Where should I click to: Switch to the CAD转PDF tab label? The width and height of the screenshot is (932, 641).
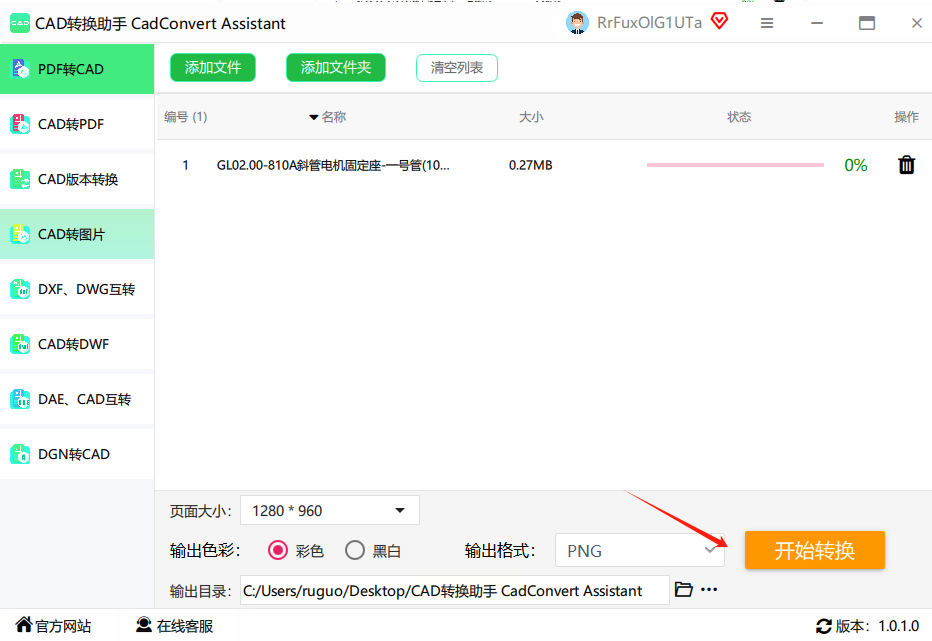click(71, 124)
